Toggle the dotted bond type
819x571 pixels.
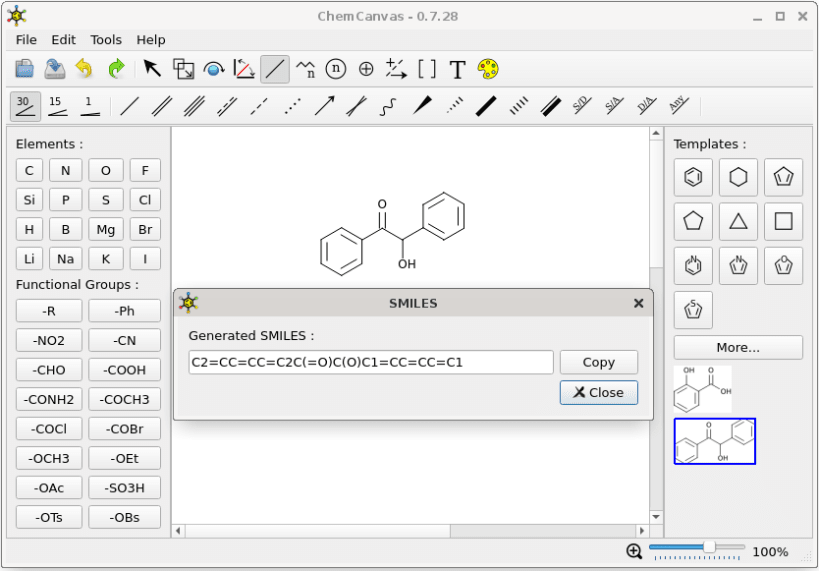coord(292,106)
